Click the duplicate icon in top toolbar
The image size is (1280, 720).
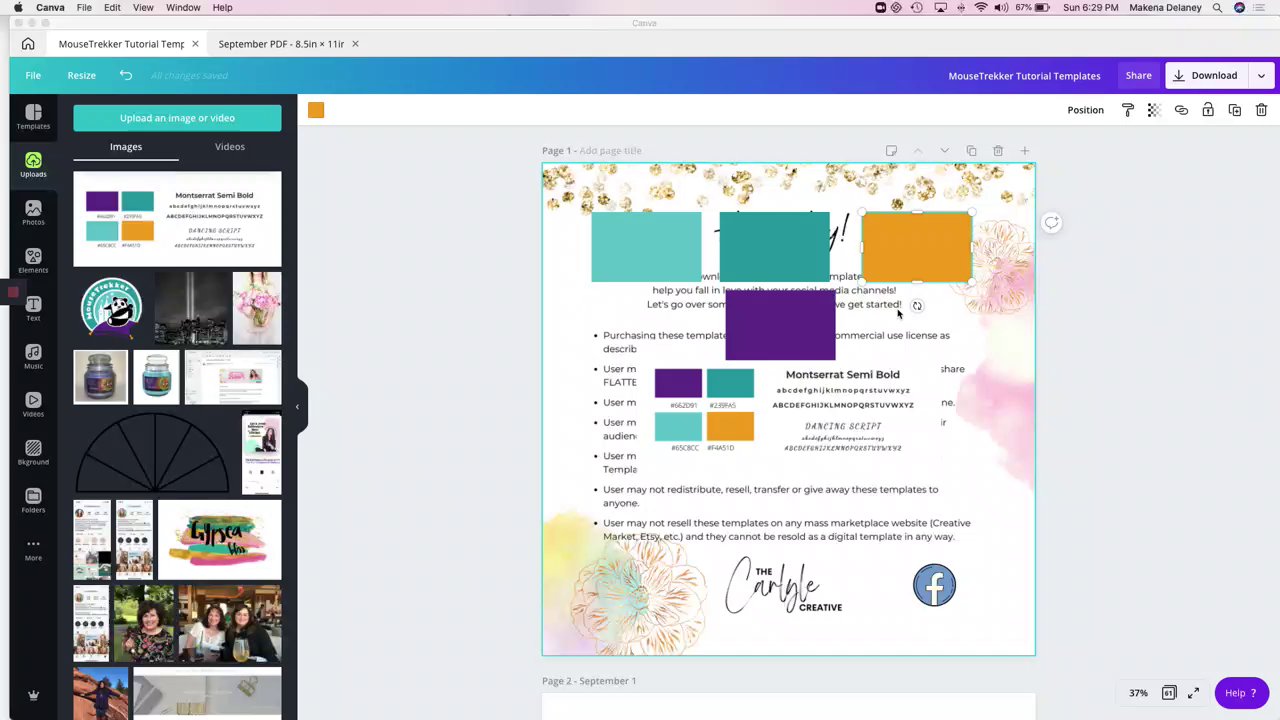pyautogui.click(x=1234, y=110)
